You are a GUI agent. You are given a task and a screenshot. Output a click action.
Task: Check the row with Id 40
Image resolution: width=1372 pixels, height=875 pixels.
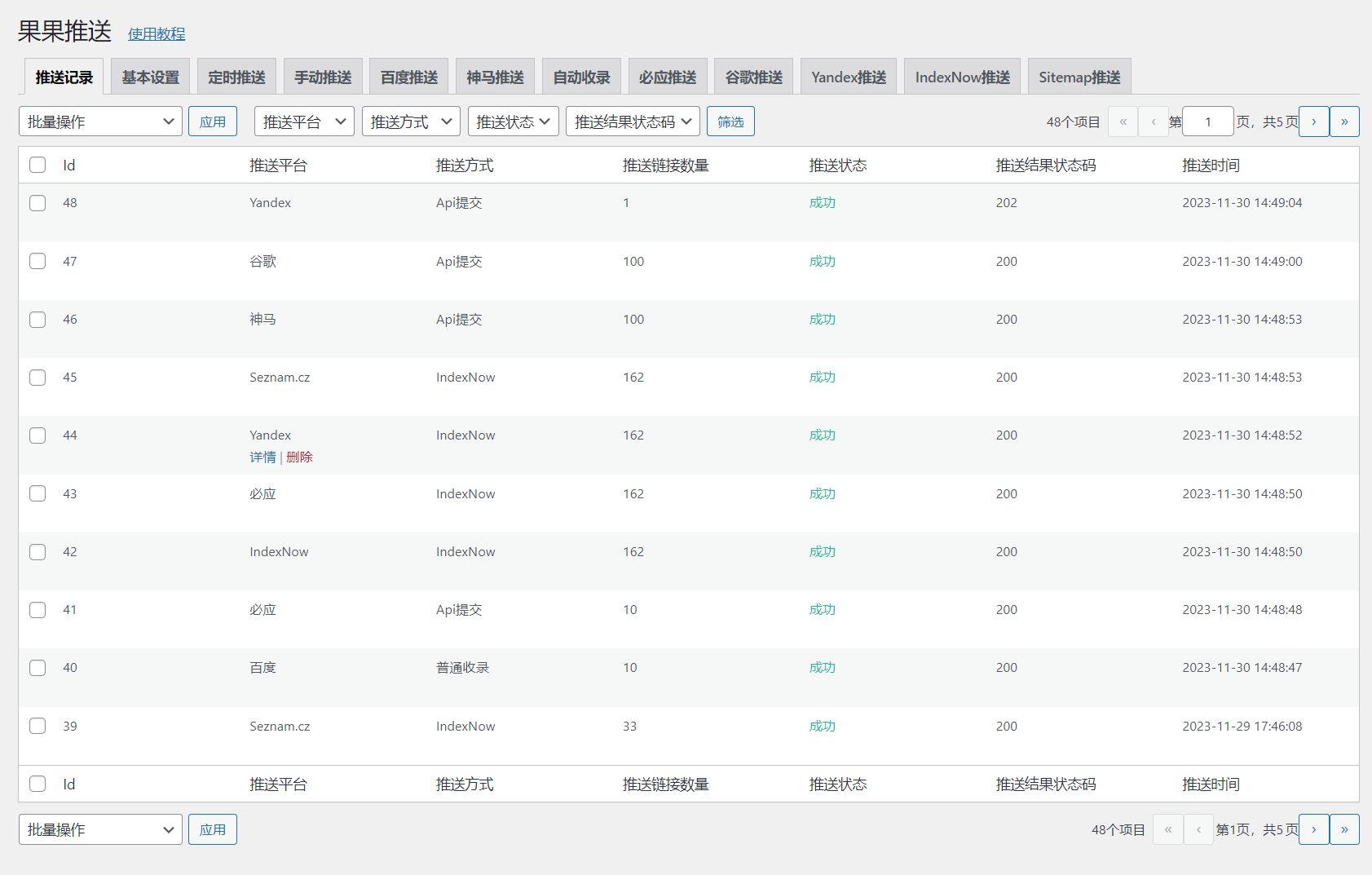tap(37, 668)
